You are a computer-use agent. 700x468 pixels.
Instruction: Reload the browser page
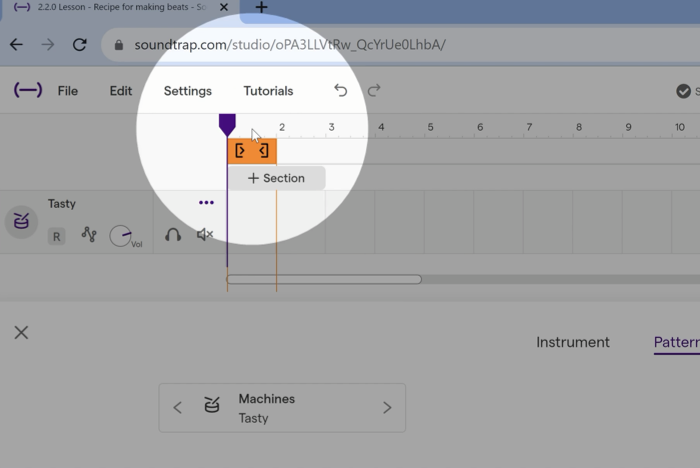click(x=79, y=45)
